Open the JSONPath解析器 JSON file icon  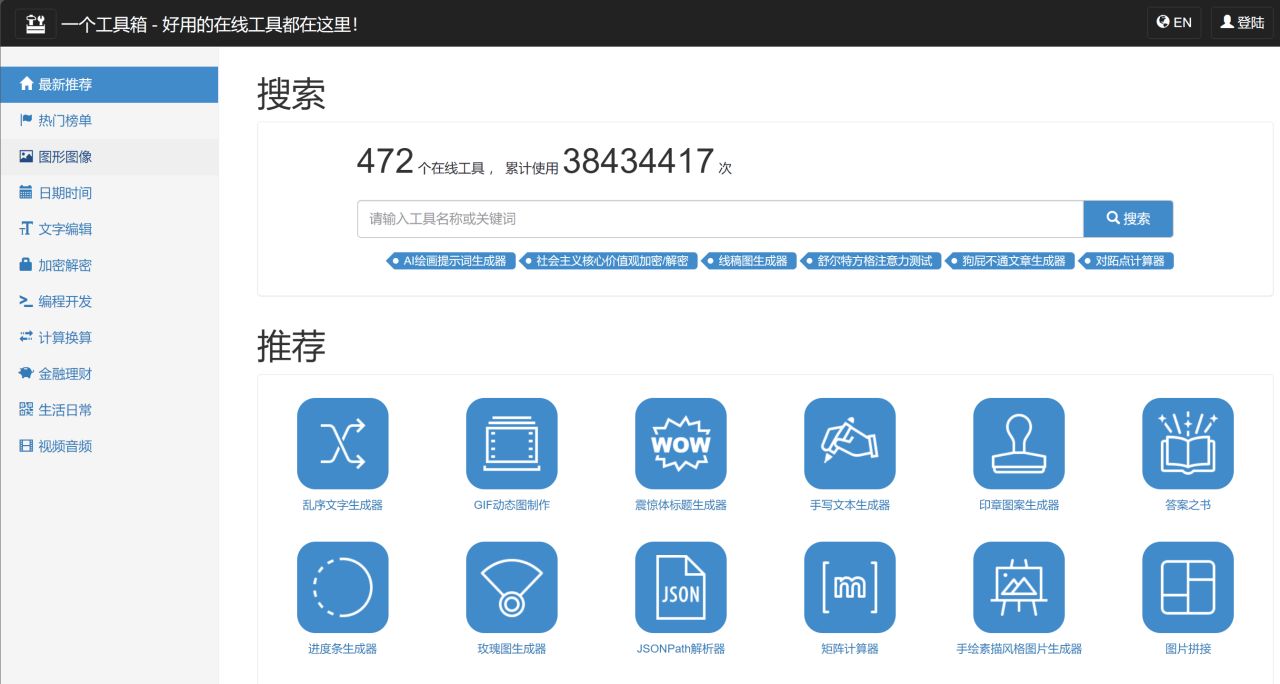(x=680, y=587)
